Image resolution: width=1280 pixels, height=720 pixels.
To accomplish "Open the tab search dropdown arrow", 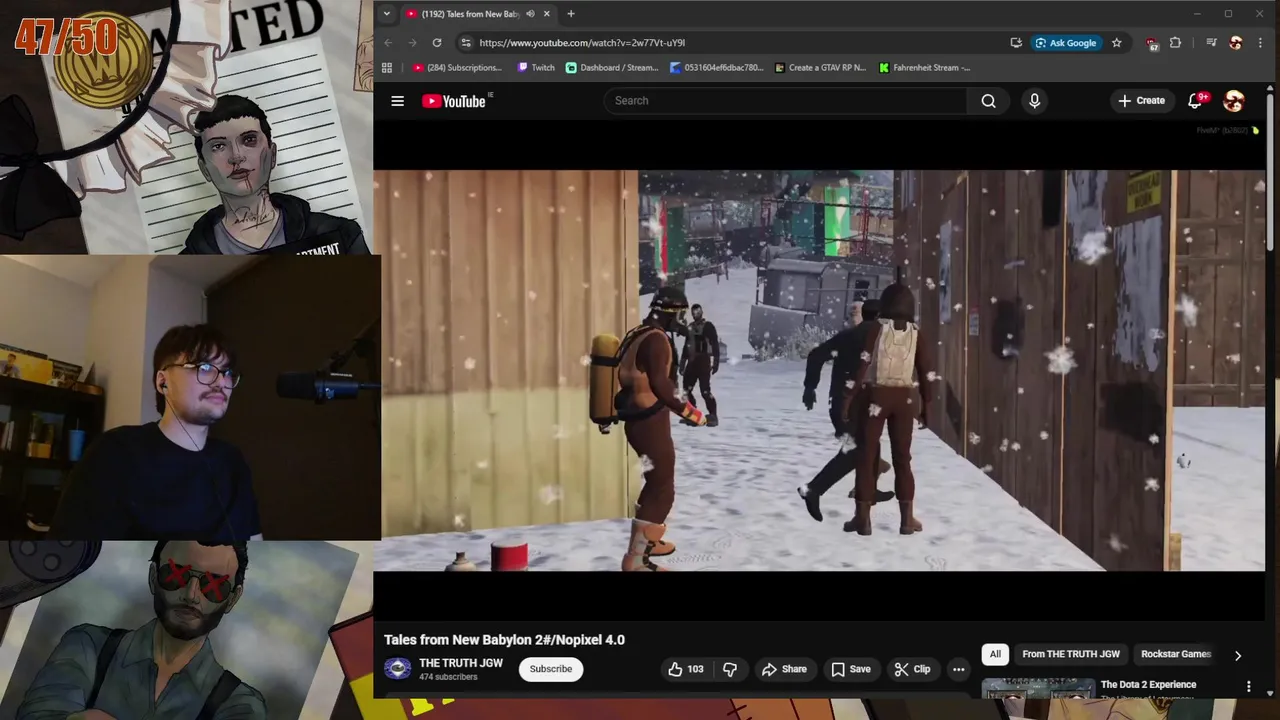I will click(387, 14).
